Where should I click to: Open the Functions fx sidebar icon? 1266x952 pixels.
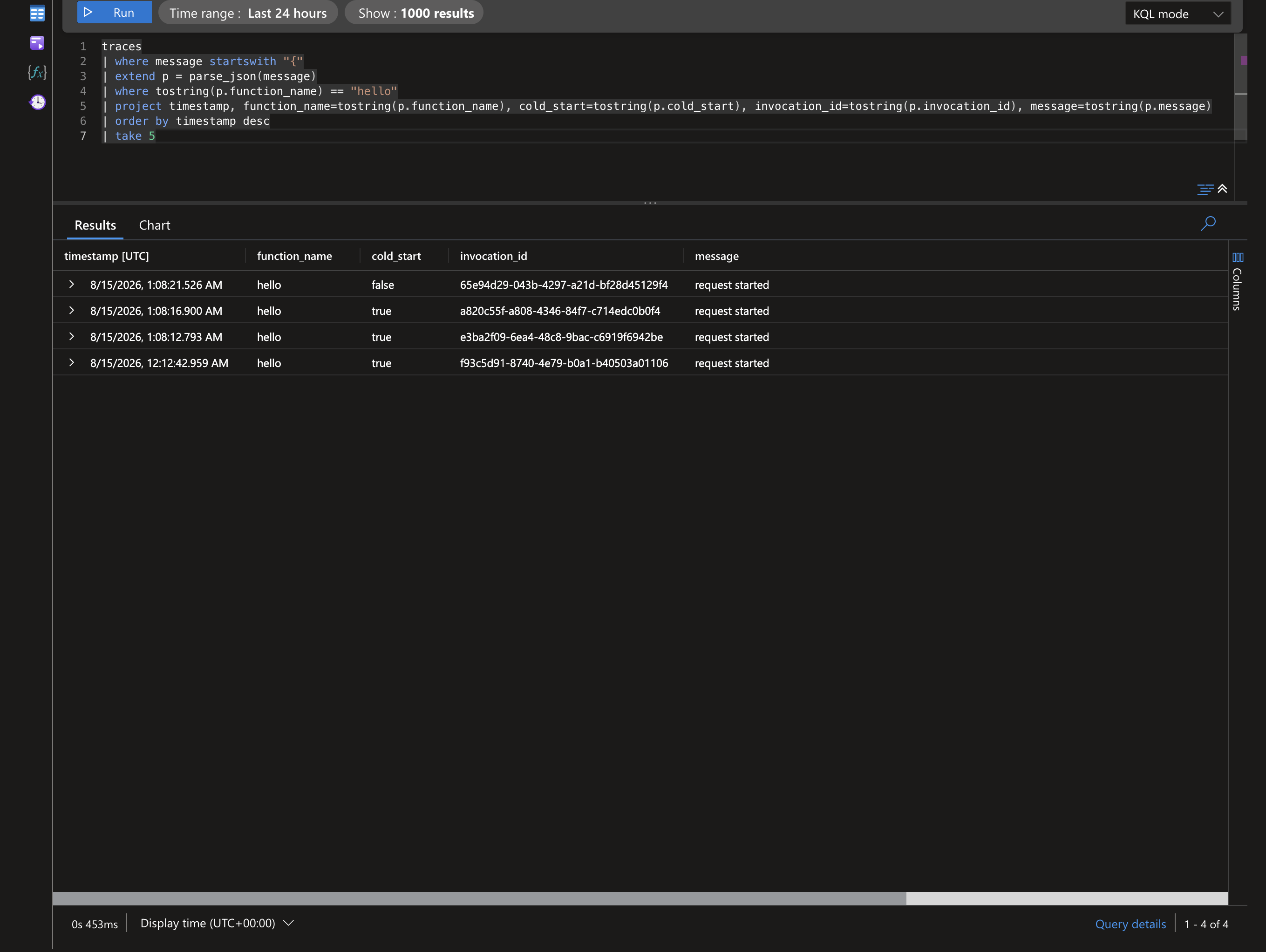coord(37,72)
